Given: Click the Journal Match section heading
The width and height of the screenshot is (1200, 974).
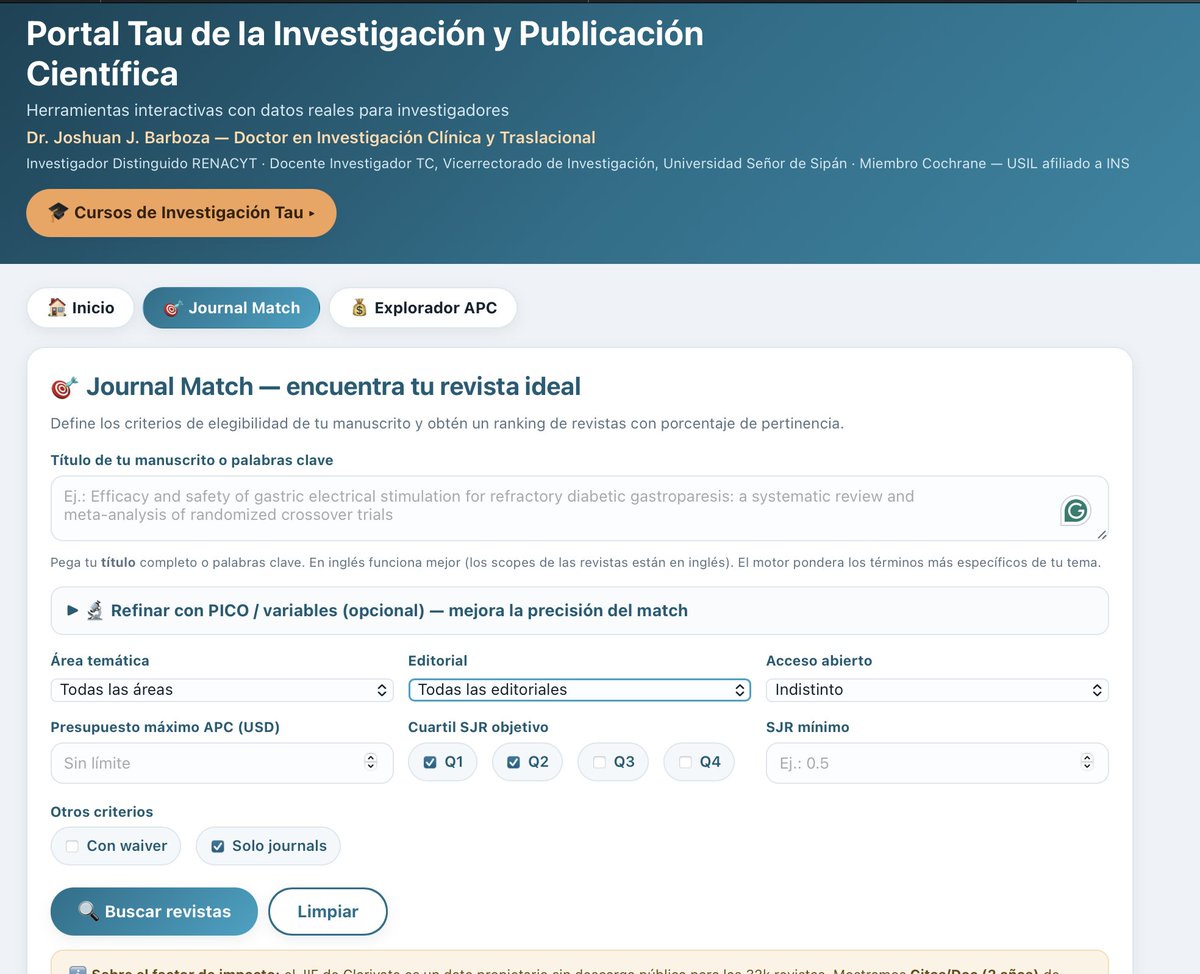Looking at the screenshot, I should click(x=316, y=386).
